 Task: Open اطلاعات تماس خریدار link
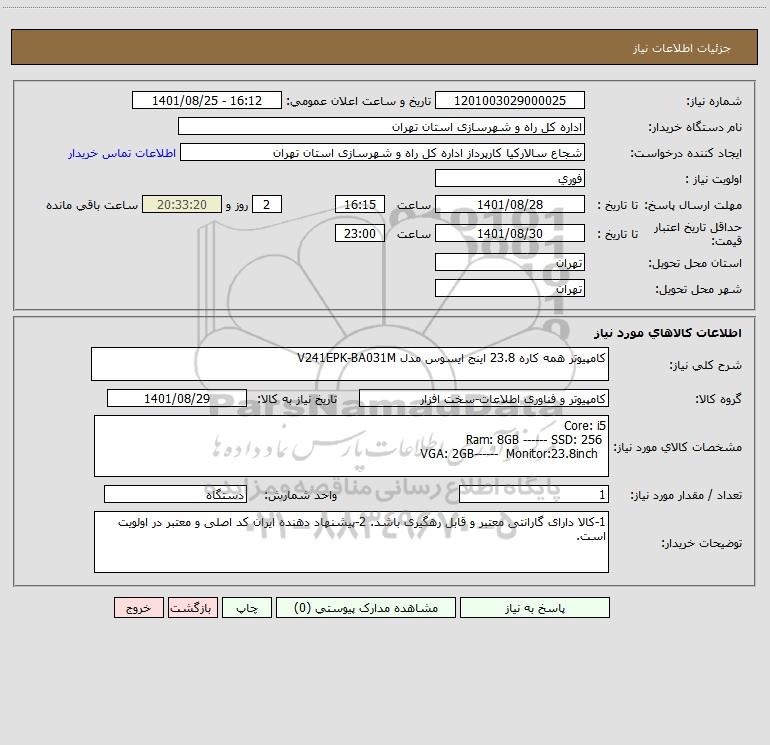click(x=122, y=153)
